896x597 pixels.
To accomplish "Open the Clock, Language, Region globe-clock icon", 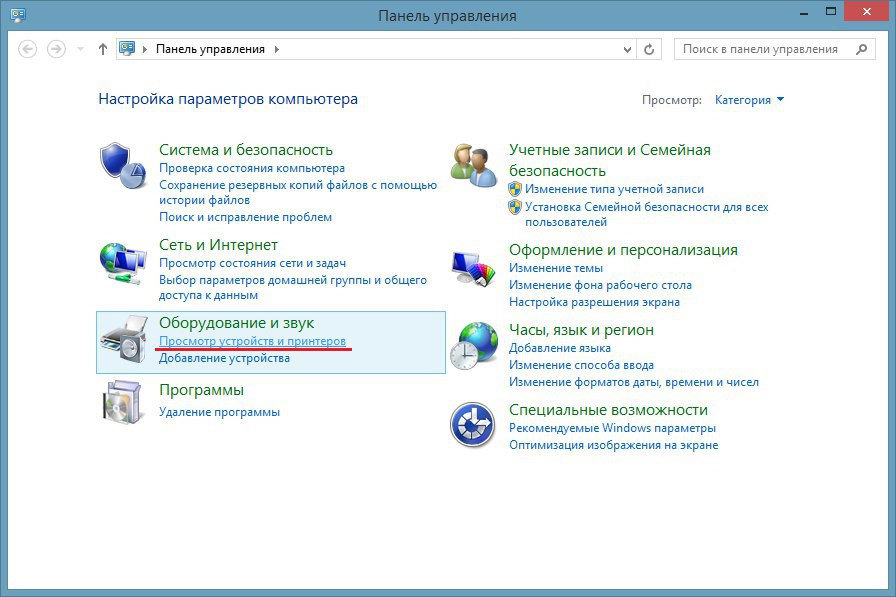I will 474,346.
